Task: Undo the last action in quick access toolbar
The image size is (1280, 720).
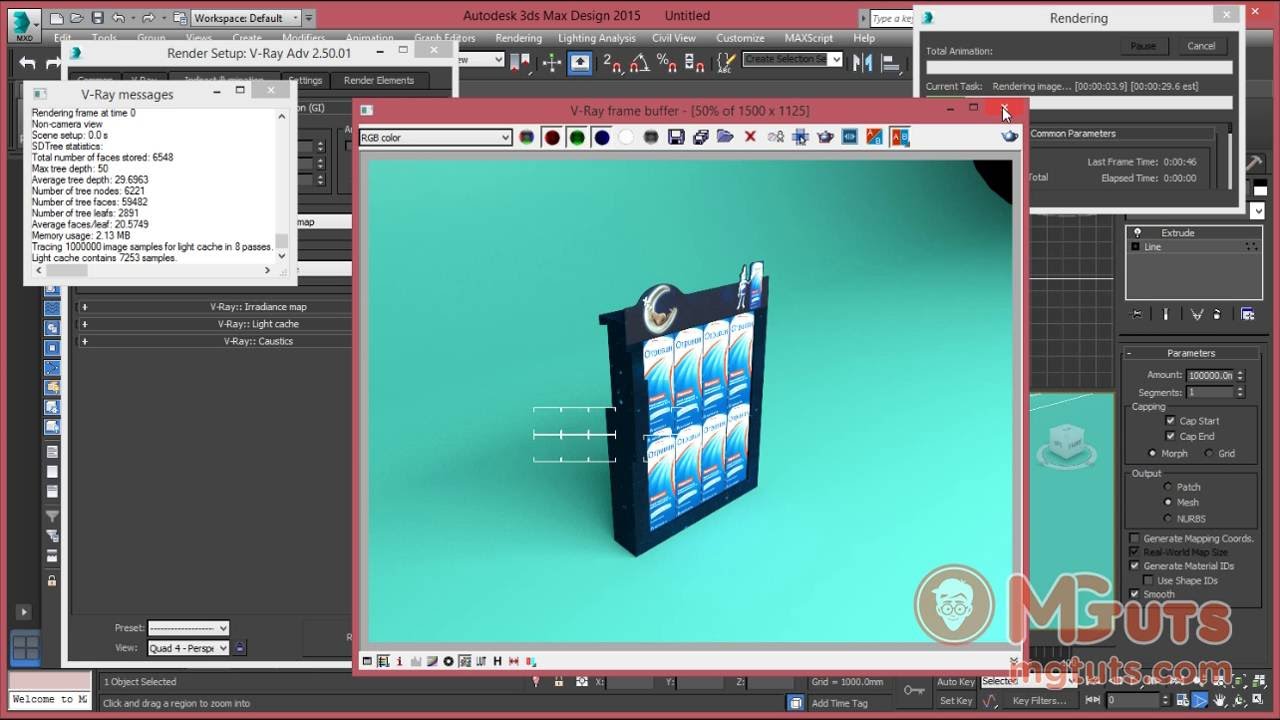Action: 119,18
